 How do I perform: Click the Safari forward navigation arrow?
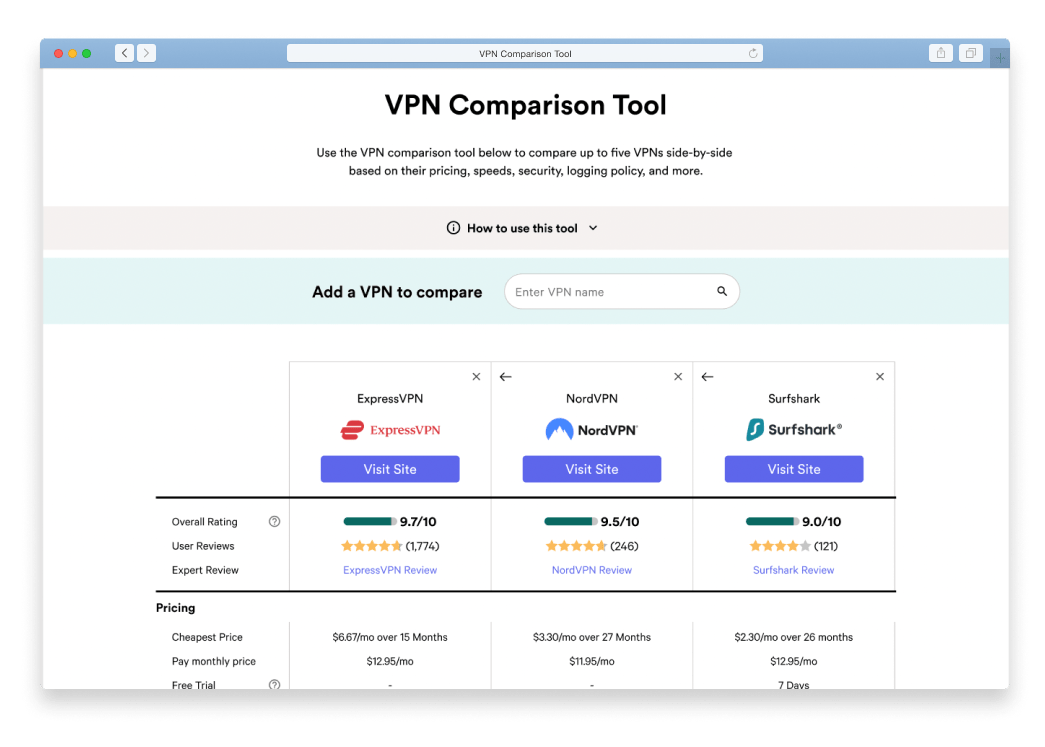[x=146, y=53]
